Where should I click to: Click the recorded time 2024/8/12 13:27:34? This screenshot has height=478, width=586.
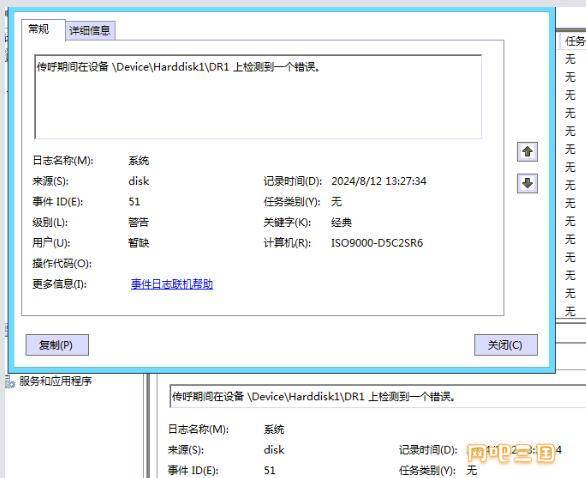click(379, 181)
